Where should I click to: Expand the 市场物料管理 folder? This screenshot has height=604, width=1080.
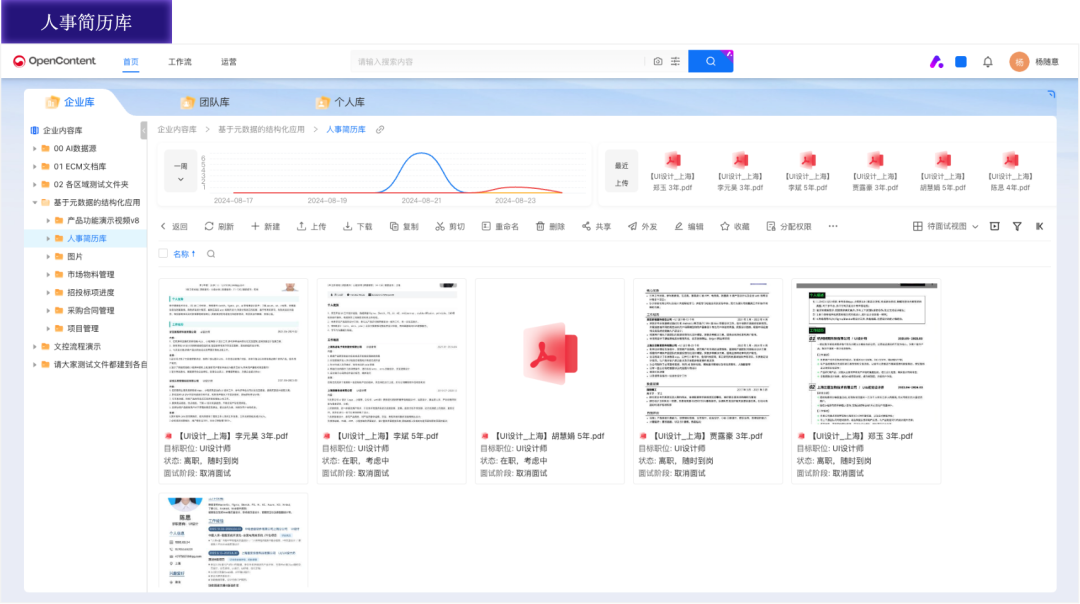48,274
